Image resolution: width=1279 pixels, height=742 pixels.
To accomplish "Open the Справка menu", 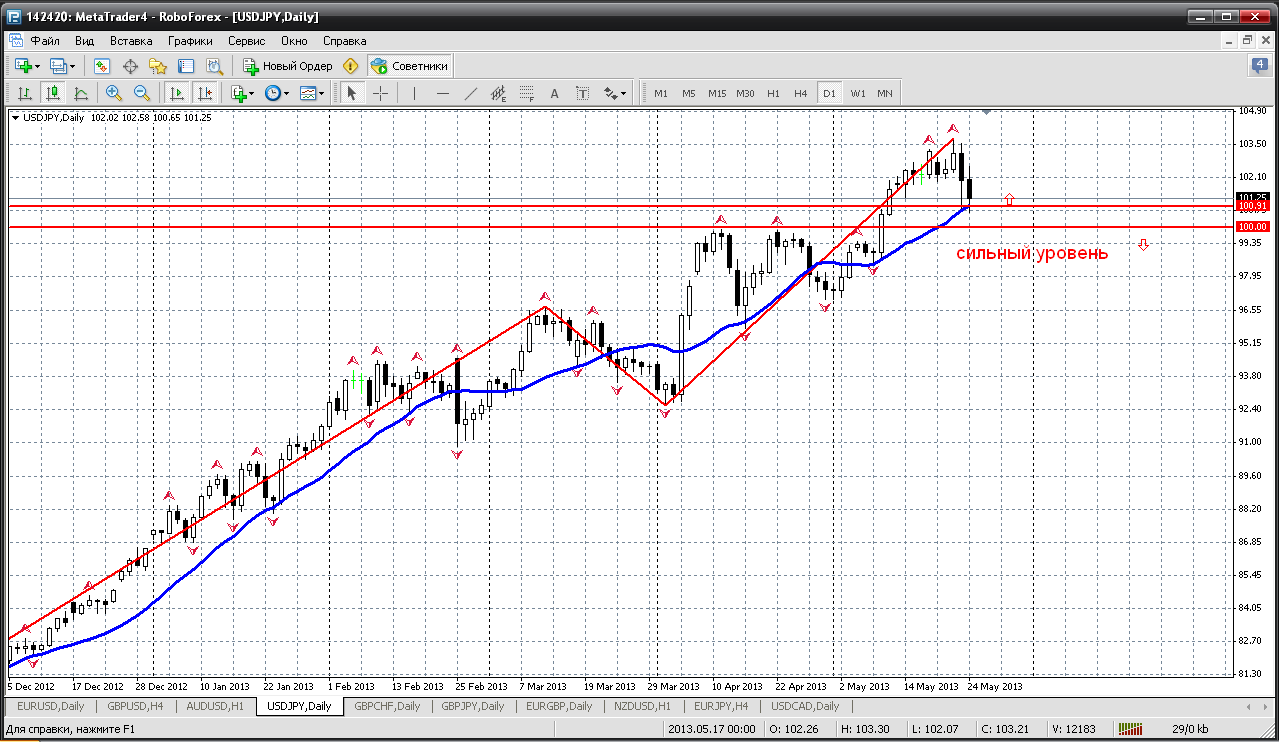I will coord(345,41).
